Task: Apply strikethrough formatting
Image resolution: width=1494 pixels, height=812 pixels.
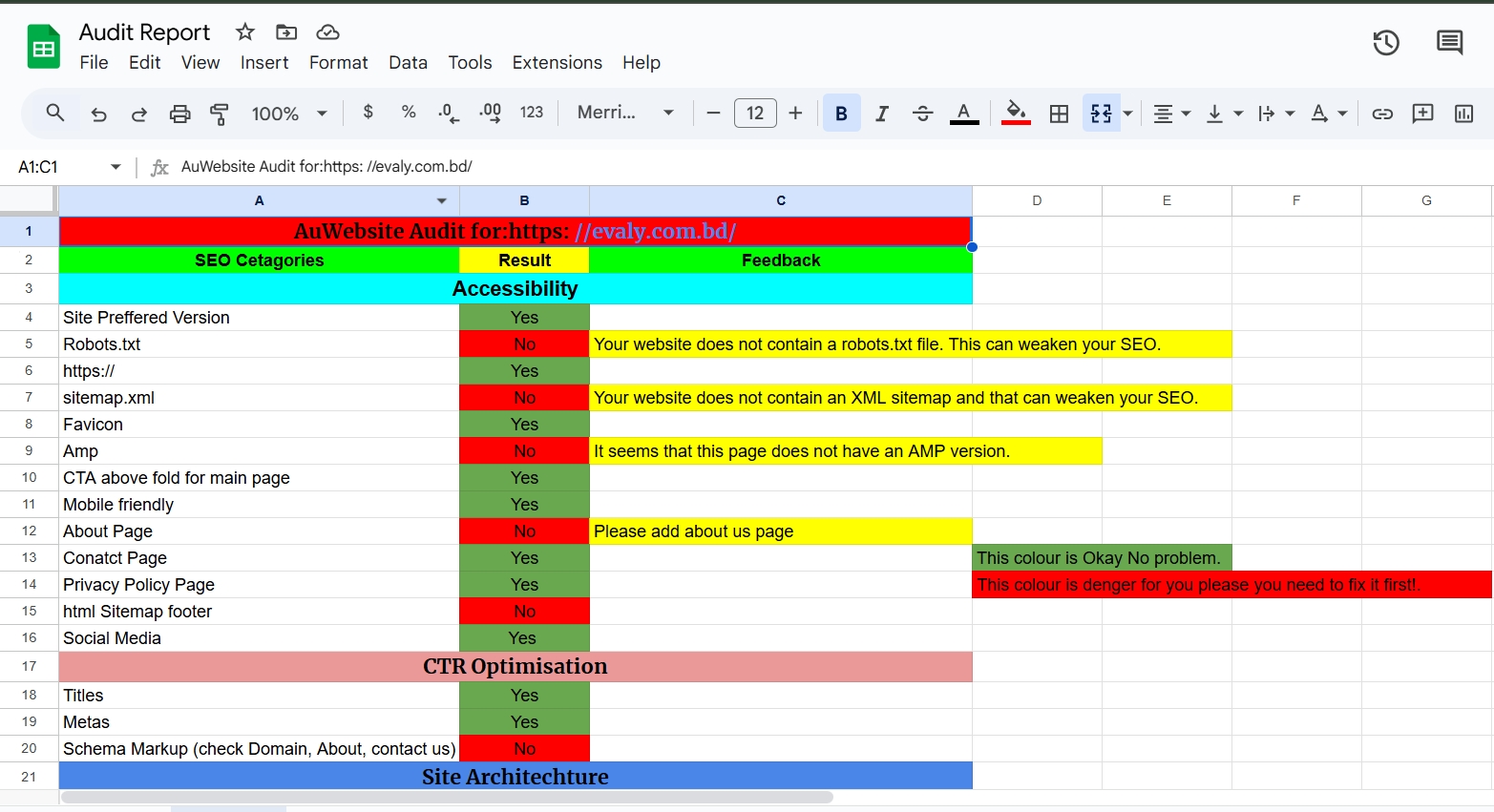Action: click(x=922, y=113)
